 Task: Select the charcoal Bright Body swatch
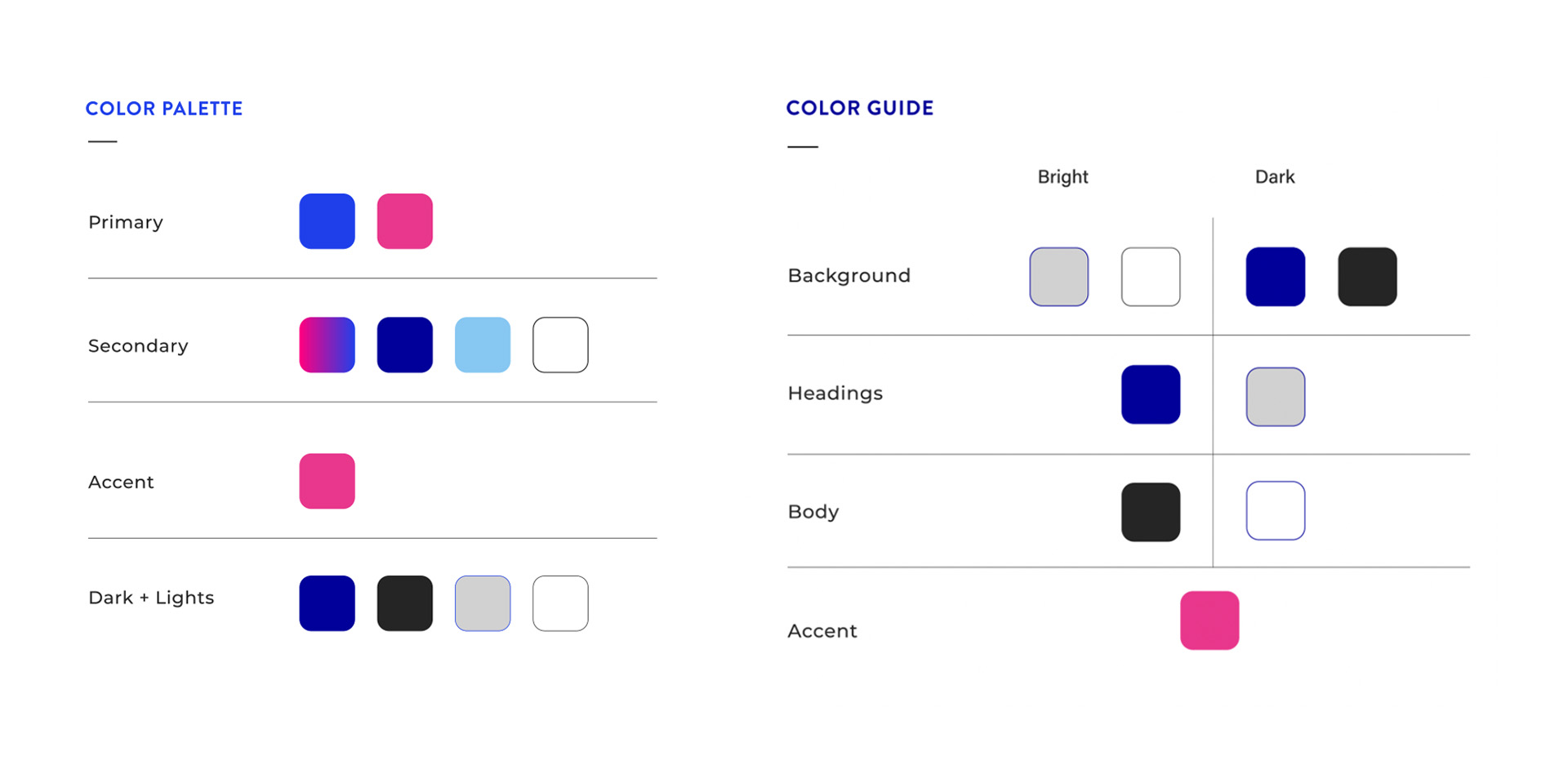[1151, 512]
